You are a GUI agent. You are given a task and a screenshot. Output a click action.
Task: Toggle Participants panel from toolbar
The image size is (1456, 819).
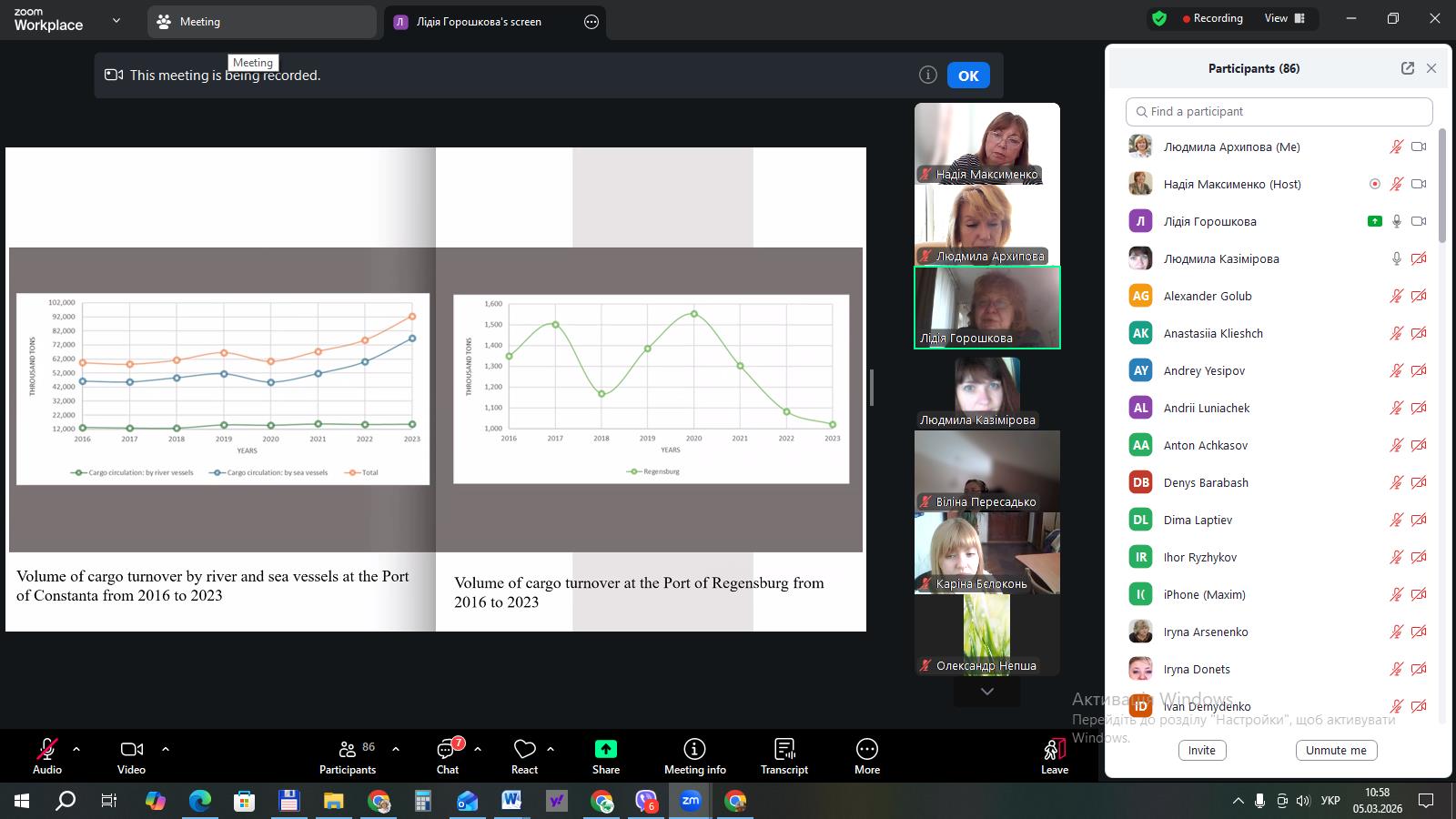coord(348,750)
